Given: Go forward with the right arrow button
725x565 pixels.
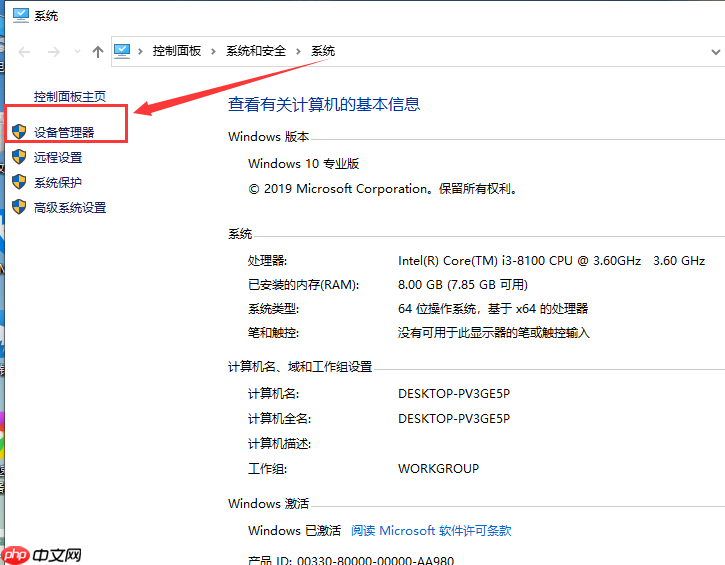Looking at the screenshot, I should (54, 52).
